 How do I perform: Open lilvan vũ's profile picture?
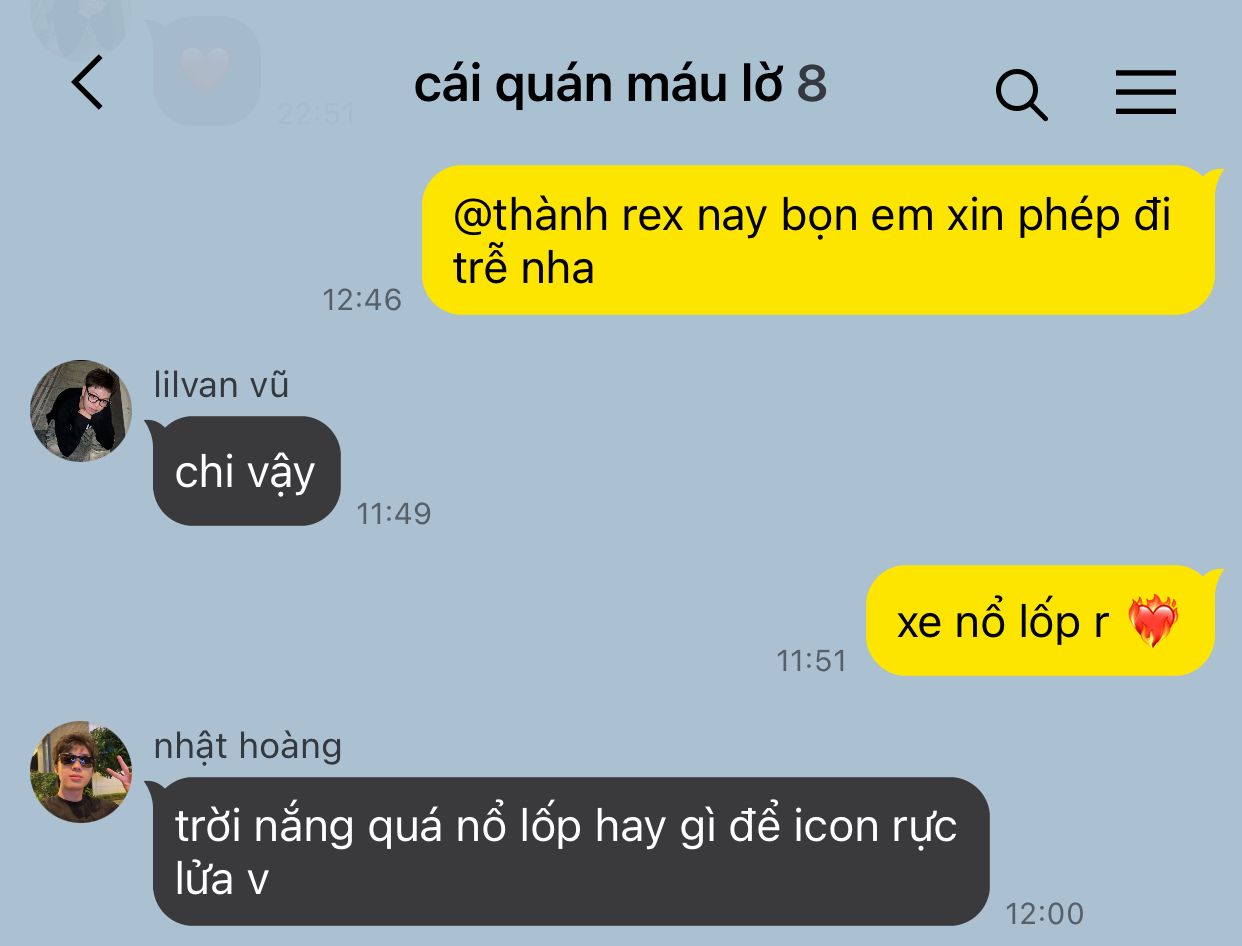tap(81, 411)
